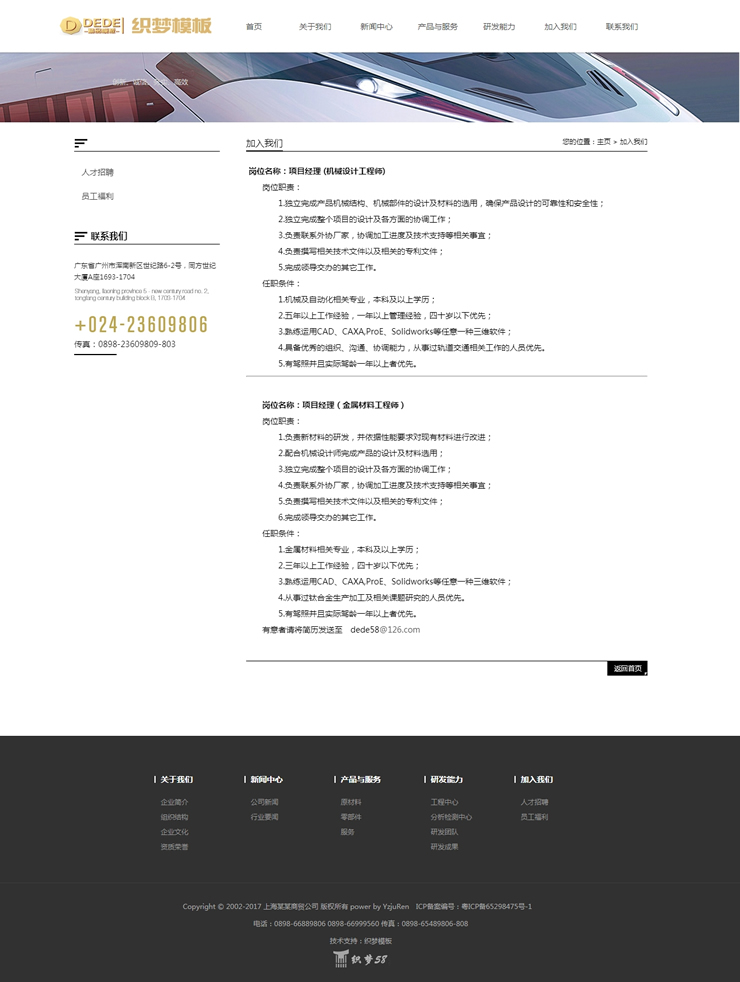The height and width of the screenshot is (982, 740).
Task: Click the 织梦58 footer logo
Action: click(360, 960)
